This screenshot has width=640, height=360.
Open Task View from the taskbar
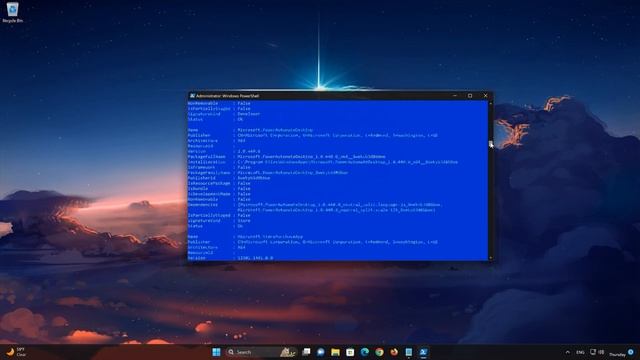click(306, 352)
